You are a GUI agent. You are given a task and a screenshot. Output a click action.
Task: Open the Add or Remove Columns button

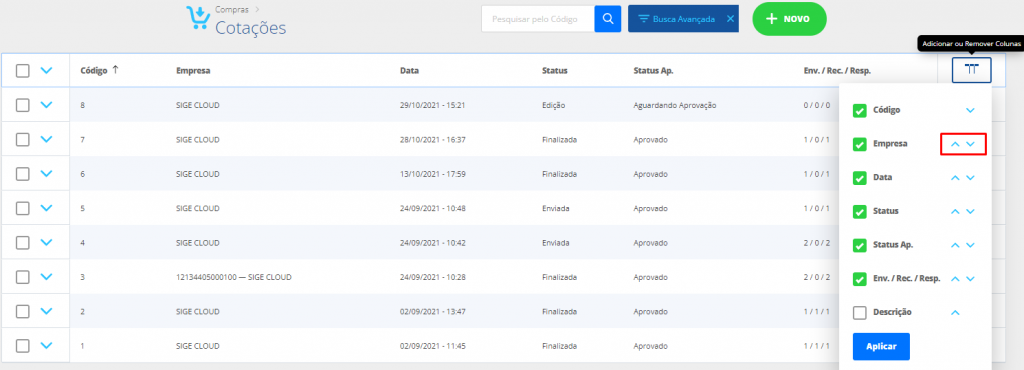971,70
